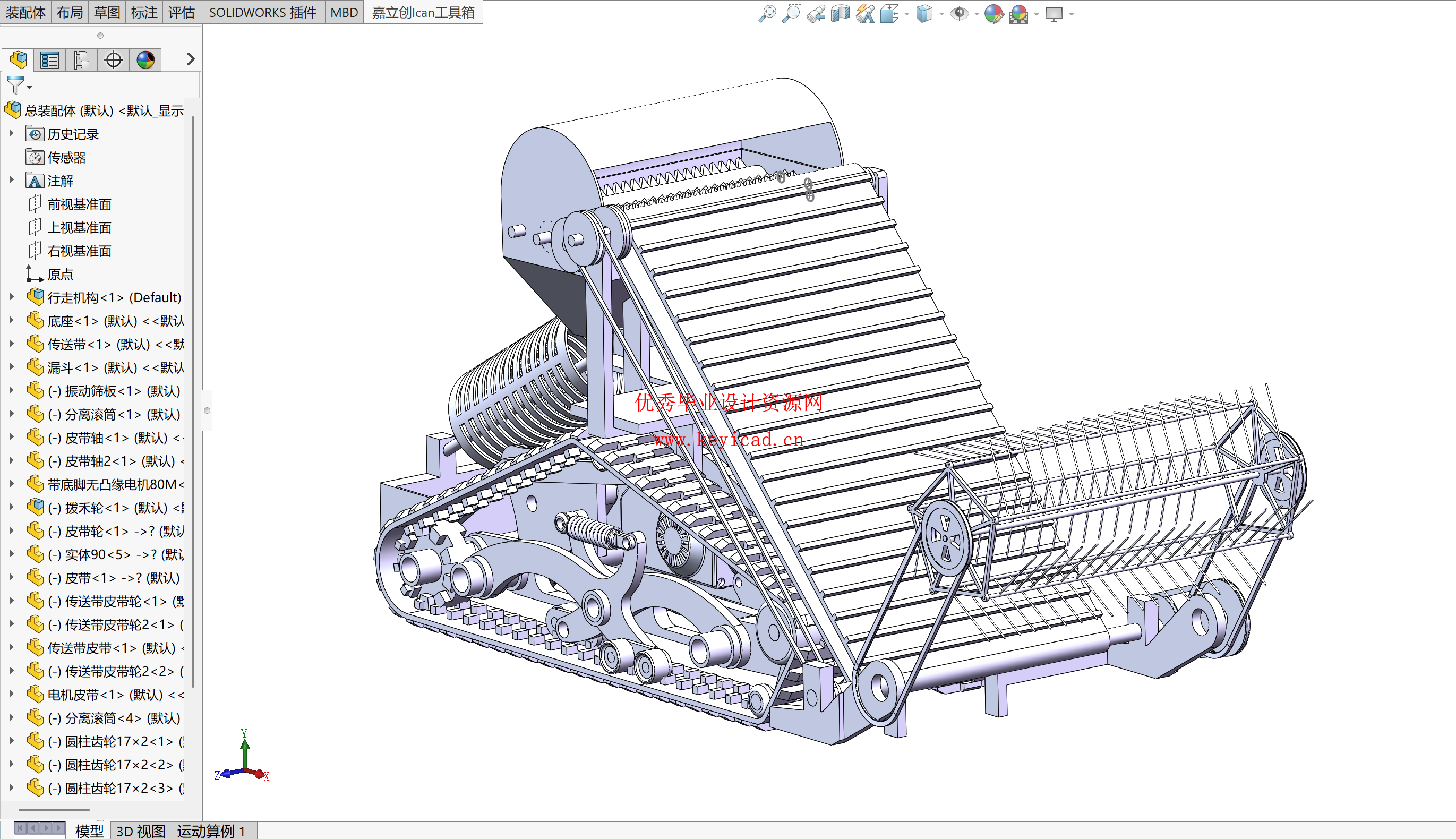This screenshot has width=1456, height=839.
Task: Open the FeatureManager design tree tab
Action: 18,59
